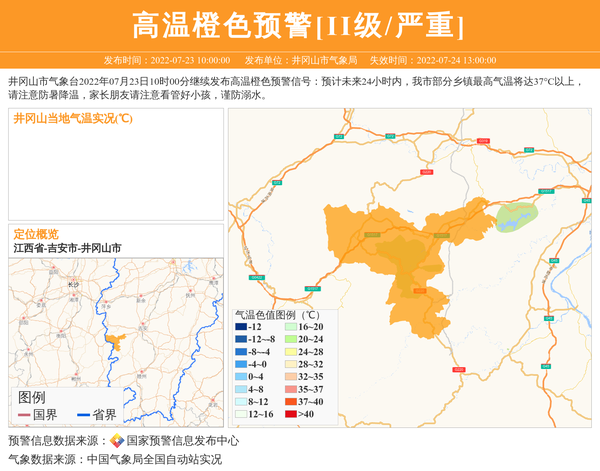Click the 井冈山当地气温实况 panel heading

[73, 119]
